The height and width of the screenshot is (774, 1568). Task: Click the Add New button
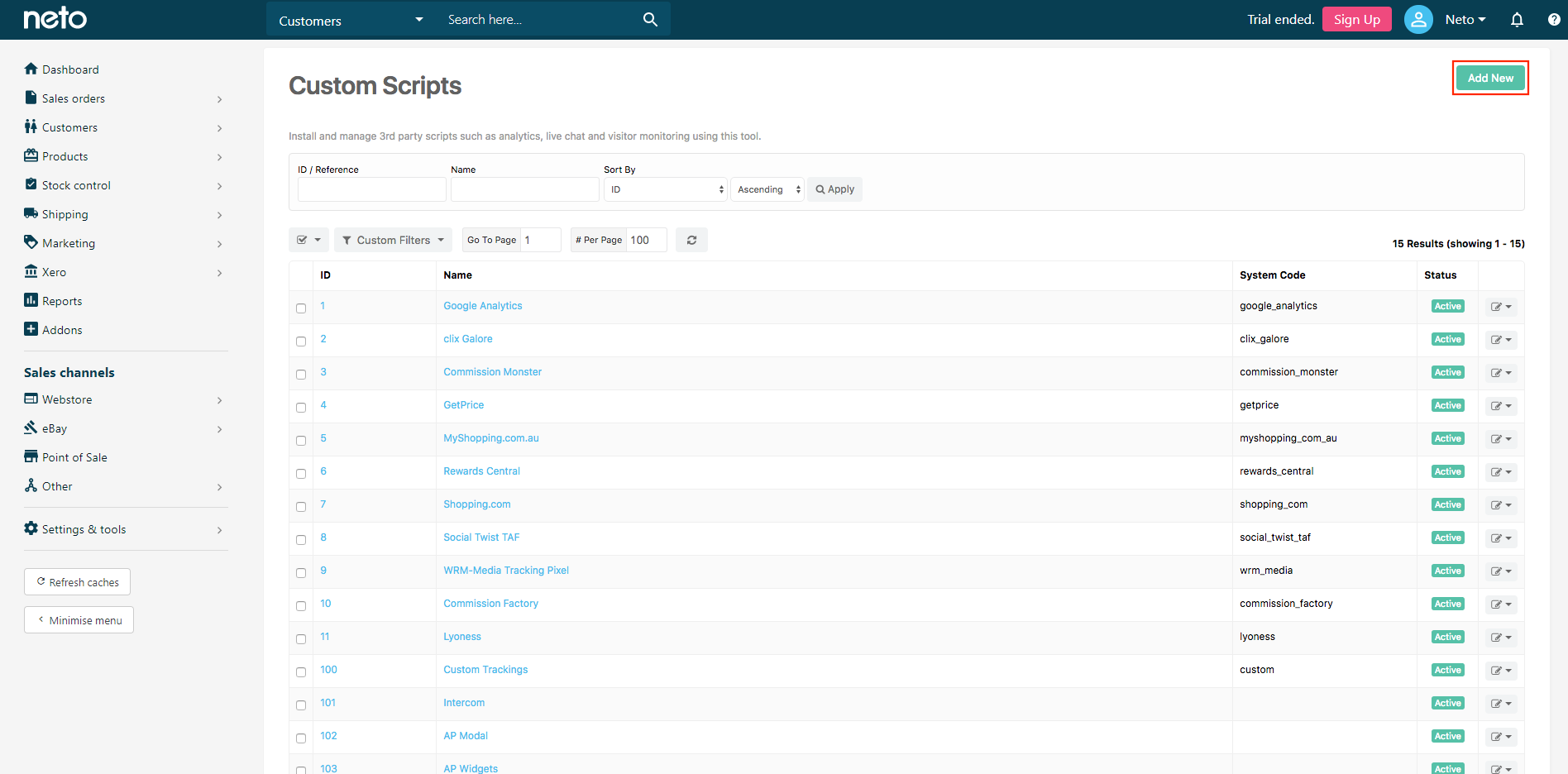tap(1490, 78)
